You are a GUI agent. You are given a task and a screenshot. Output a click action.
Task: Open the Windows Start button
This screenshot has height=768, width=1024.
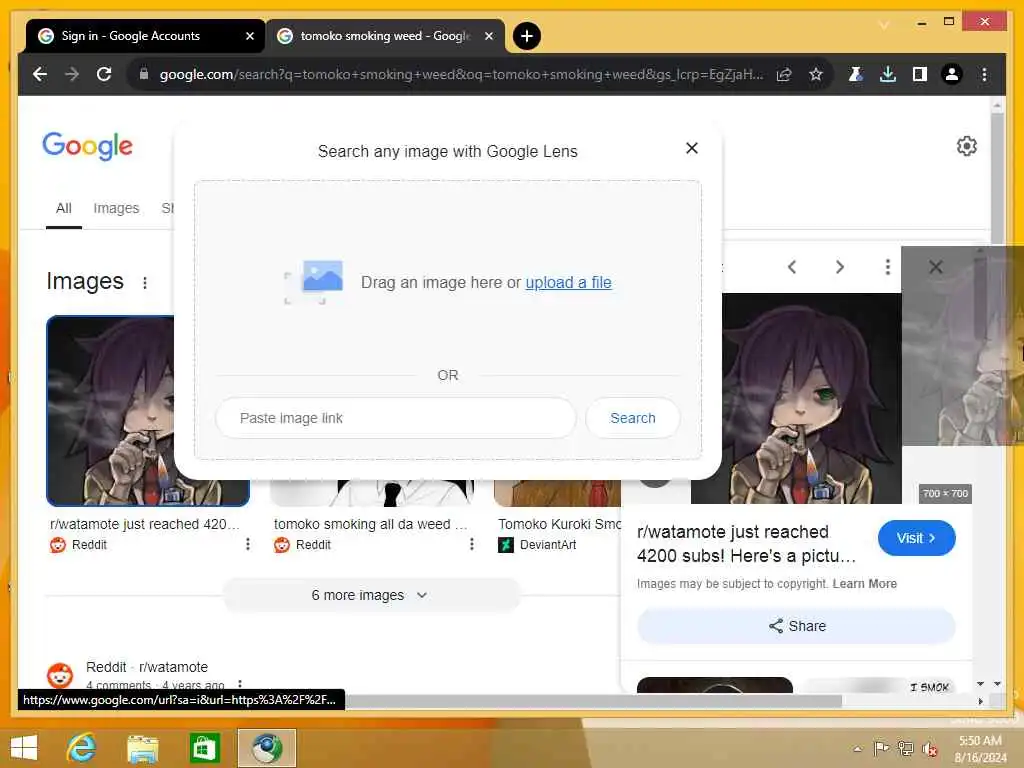coord(24,748)
